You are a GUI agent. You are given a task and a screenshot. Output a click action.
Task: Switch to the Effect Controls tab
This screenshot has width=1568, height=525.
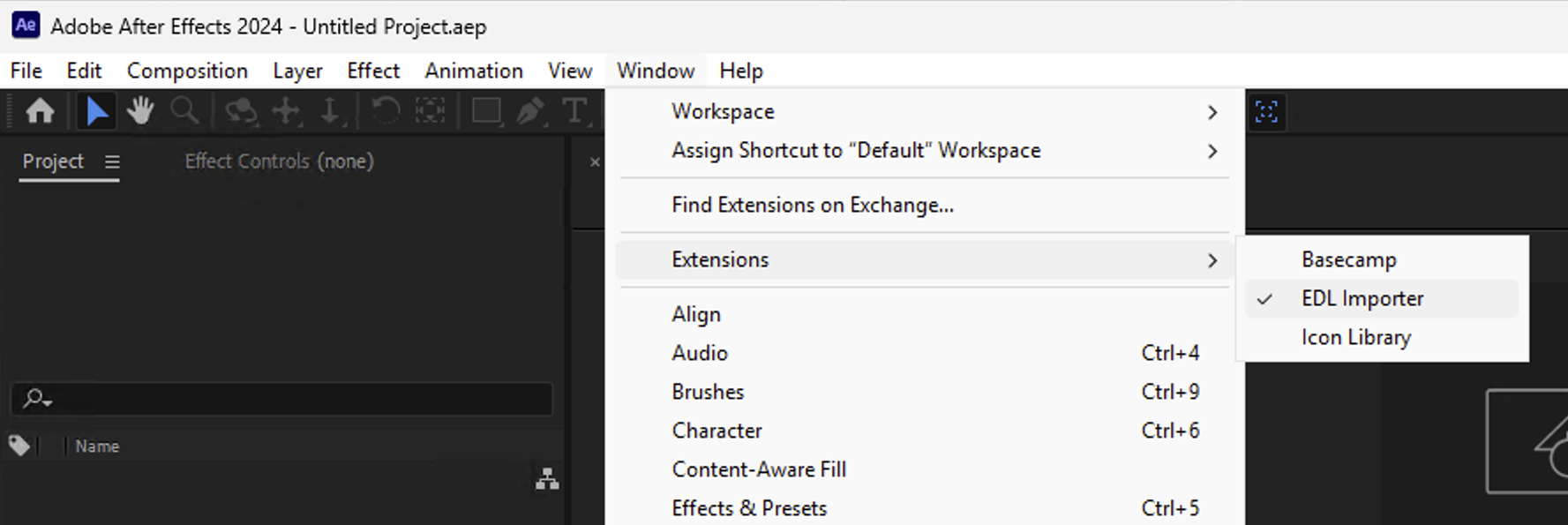click(279, 161)
